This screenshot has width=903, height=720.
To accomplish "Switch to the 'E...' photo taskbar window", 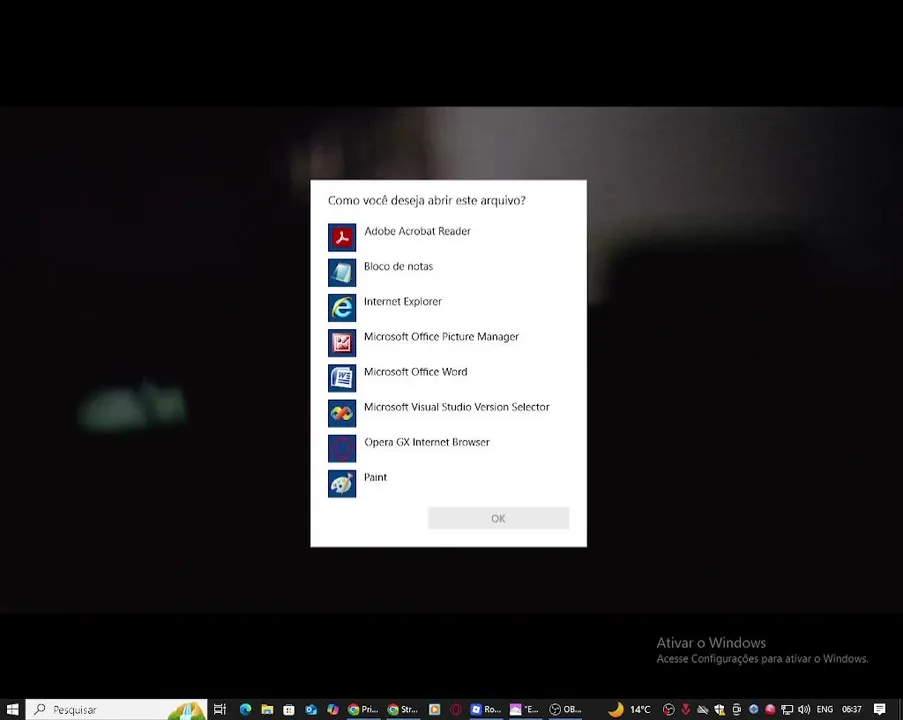I will click(x=525, y=709).
